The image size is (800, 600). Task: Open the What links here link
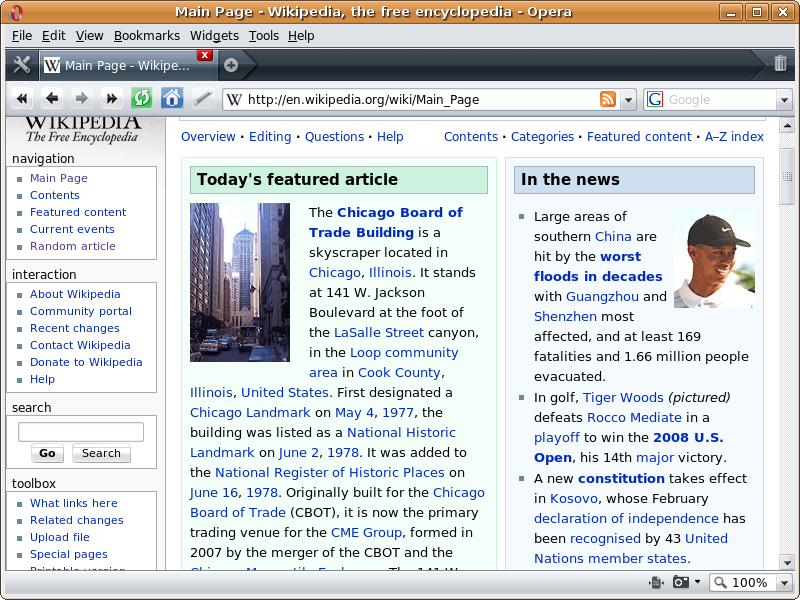click(x=73, y=503)
